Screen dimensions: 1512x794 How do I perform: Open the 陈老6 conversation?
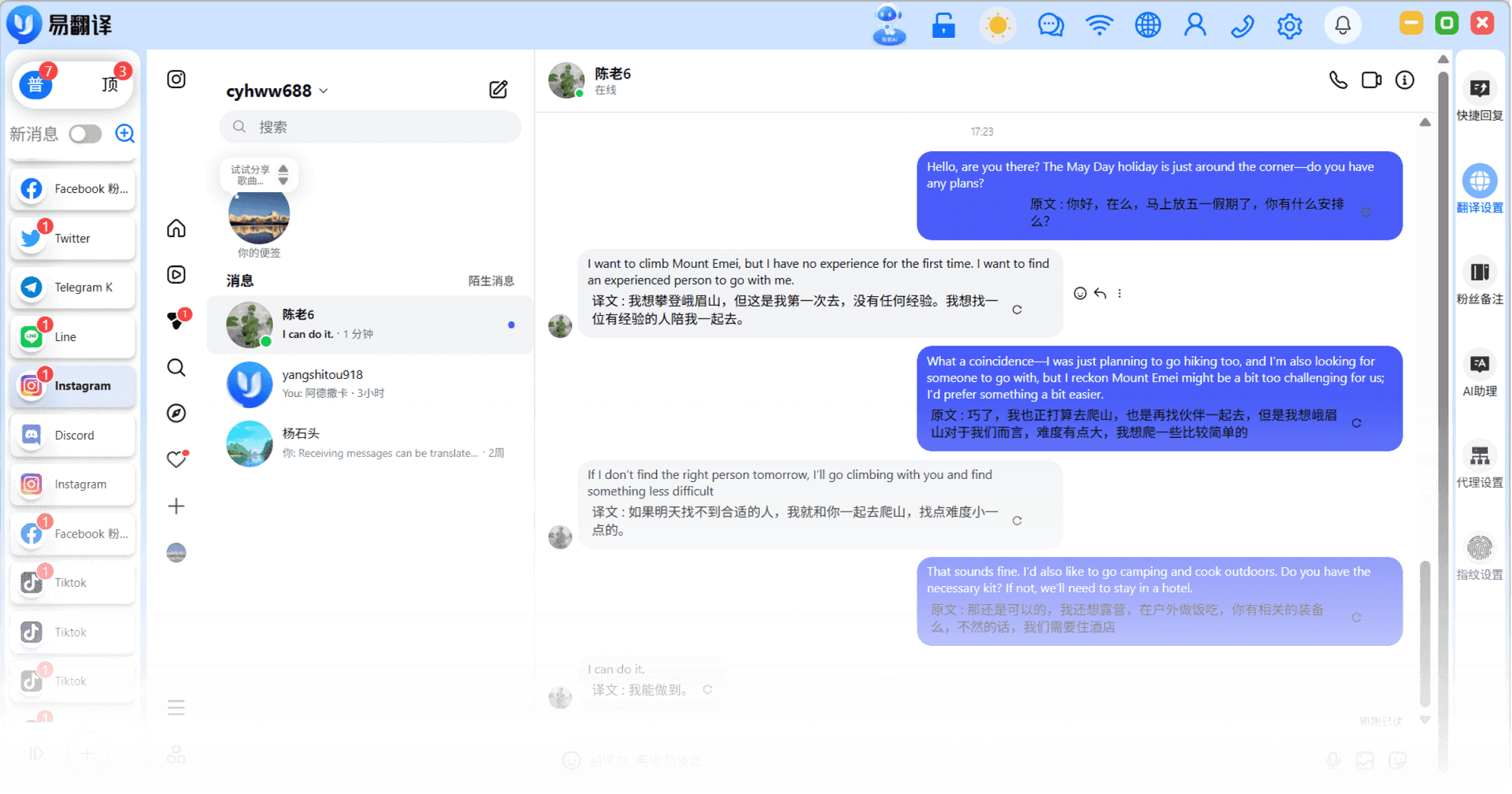[x=370, y=325]
